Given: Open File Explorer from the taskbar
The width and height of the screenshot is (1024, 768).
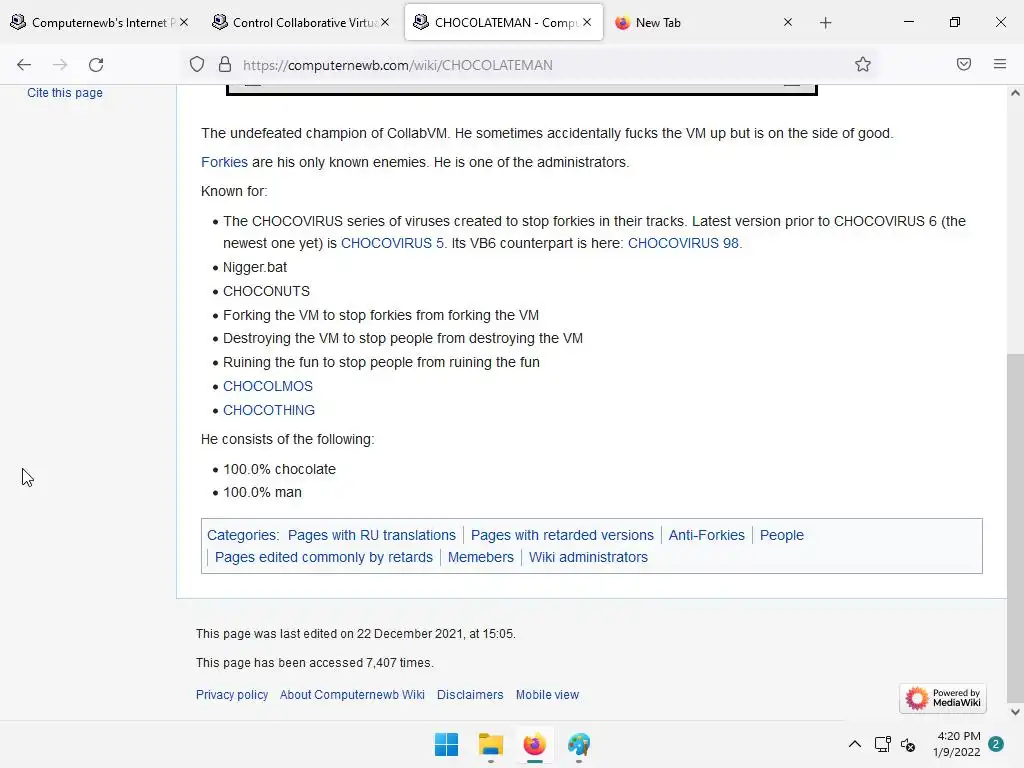Looking at the screenshot, I should 490,744.
